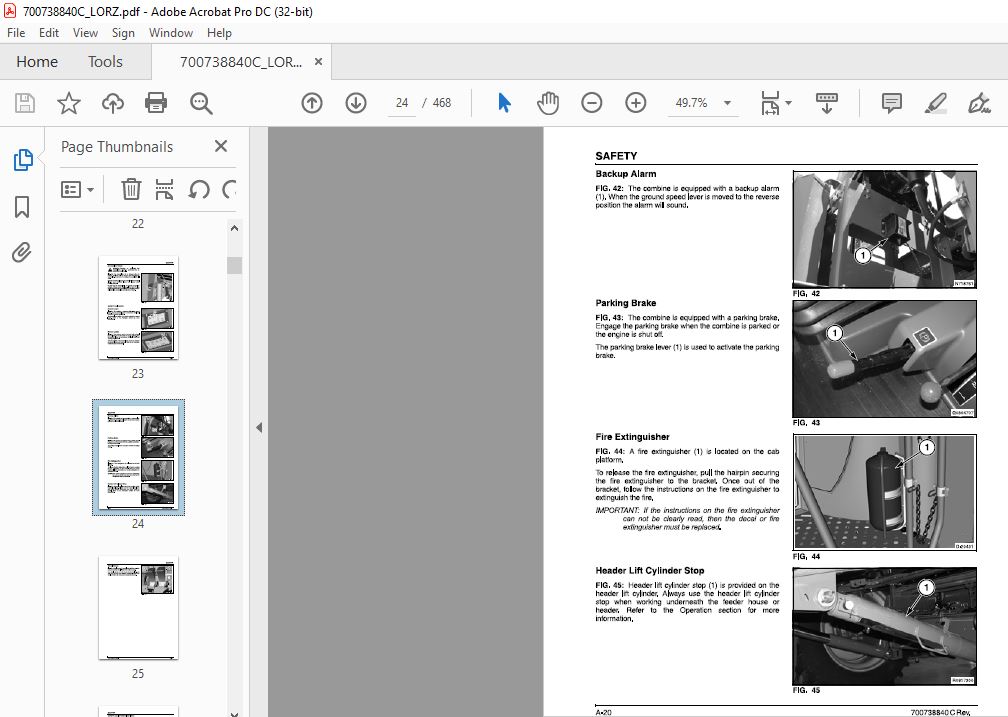Switch to the Tools tab
The width and height of the screenshot is (1008, 717).
105,62
